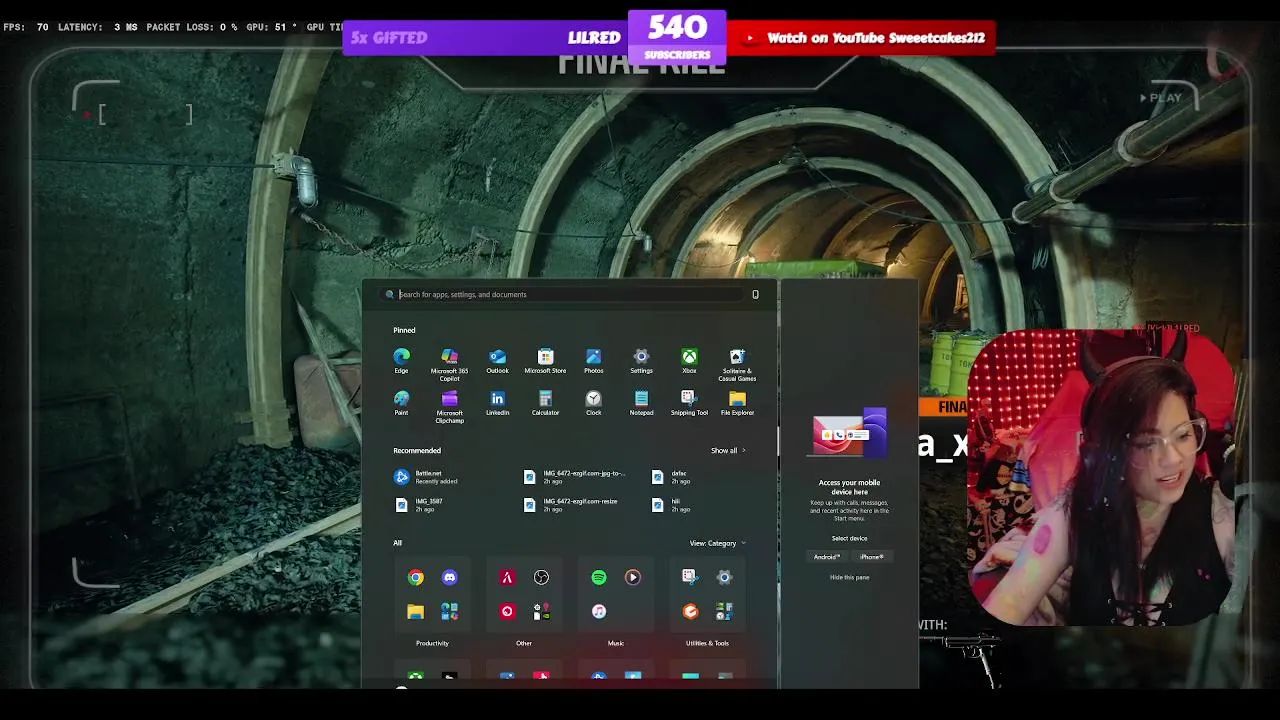Click the streamer webcam overlay
The image size is (1280, 720).
1102,478
